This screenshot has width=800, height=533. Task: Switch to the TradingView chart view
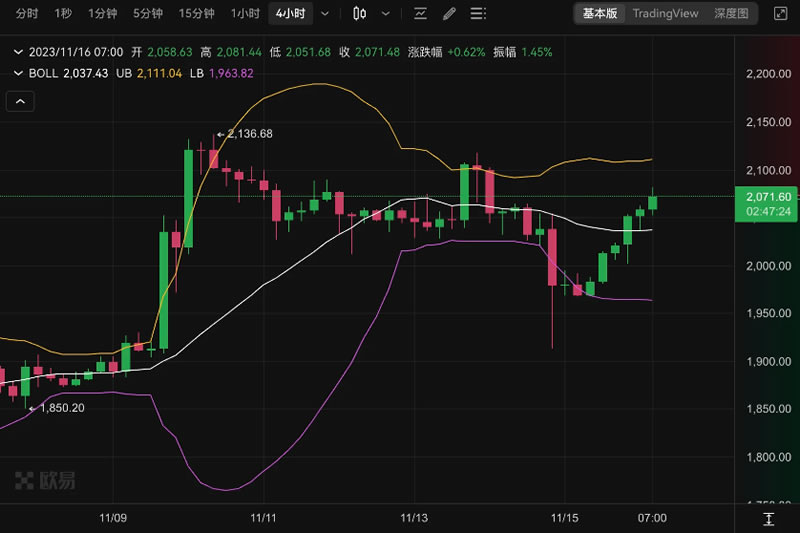(x=666, y=14)
